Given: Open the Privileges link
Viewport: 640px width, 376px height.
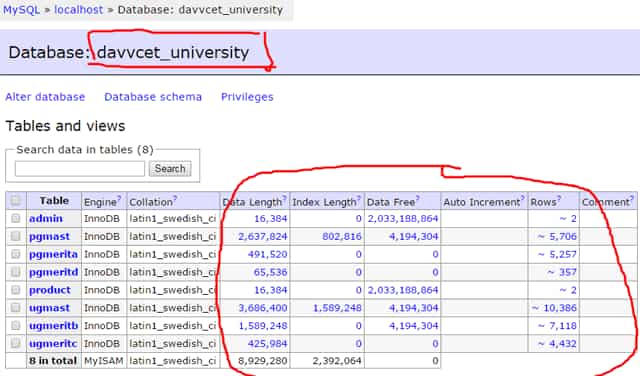Looking at the screenshot, I should click(247, 97).
